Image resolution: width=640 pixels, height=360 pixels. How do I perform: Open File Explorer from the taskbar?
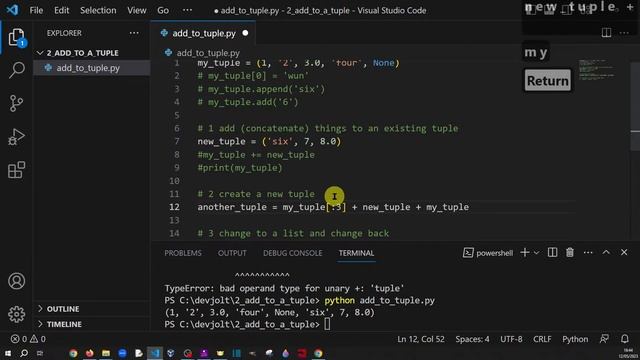click(x=106, y=353)
